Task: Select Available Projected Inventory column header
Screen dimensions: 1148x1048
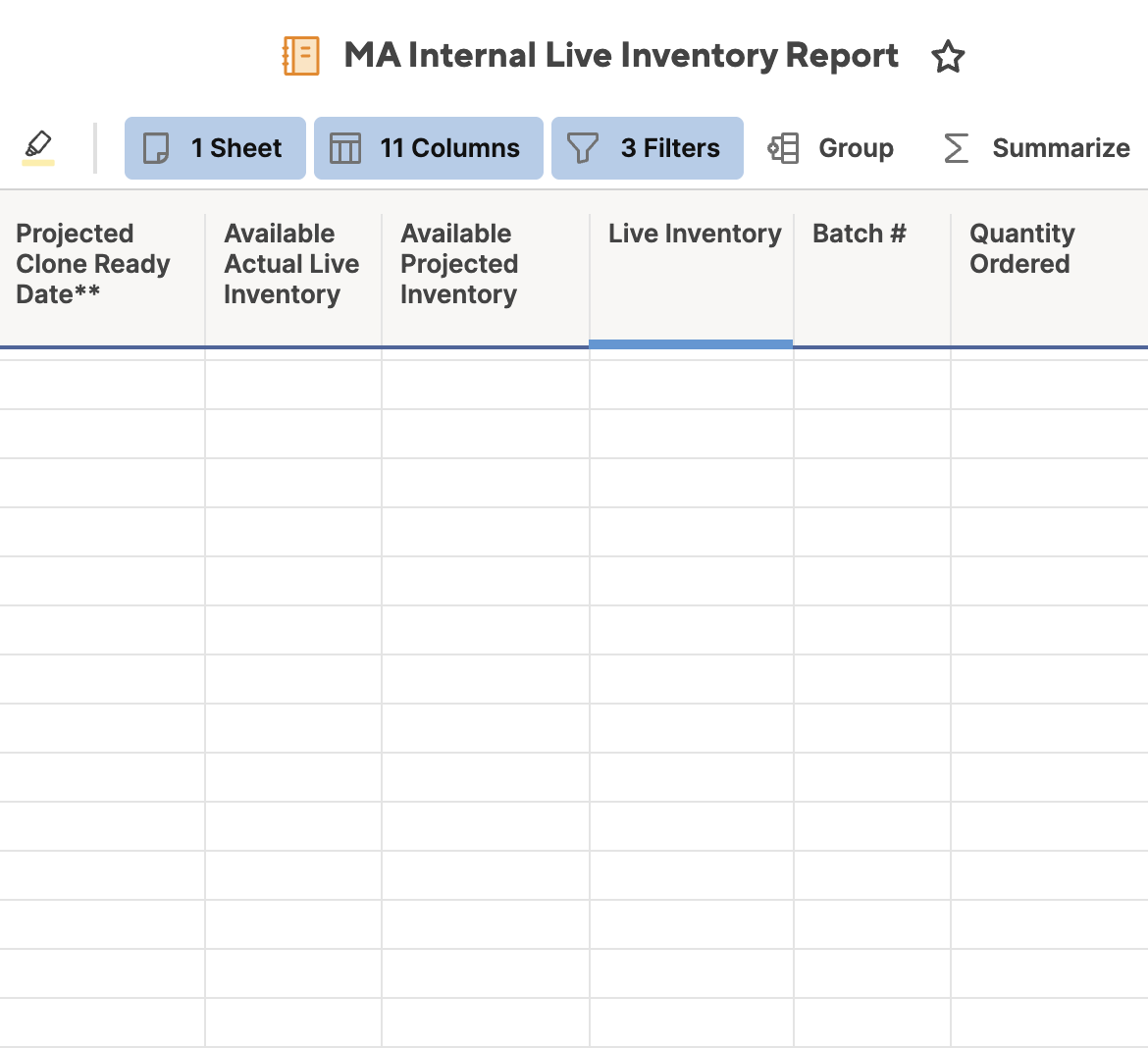Action: tap(458, 264)
